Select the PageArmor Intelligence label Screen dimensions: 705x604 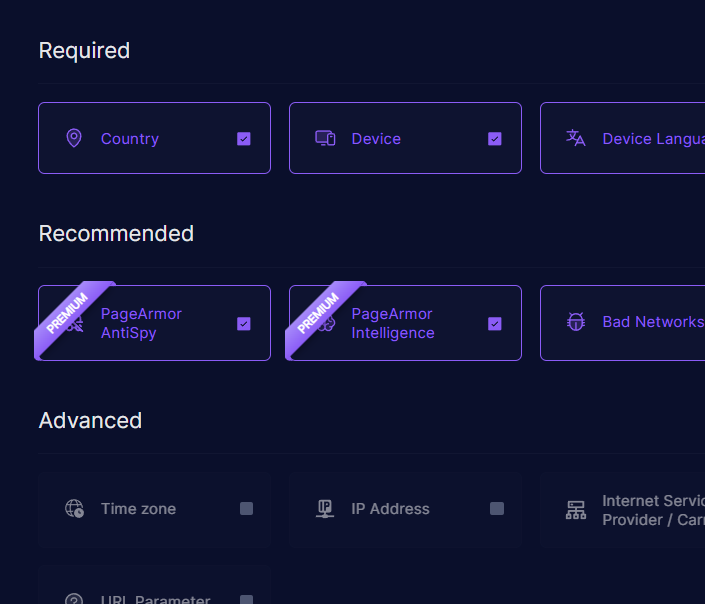point(393,323)
